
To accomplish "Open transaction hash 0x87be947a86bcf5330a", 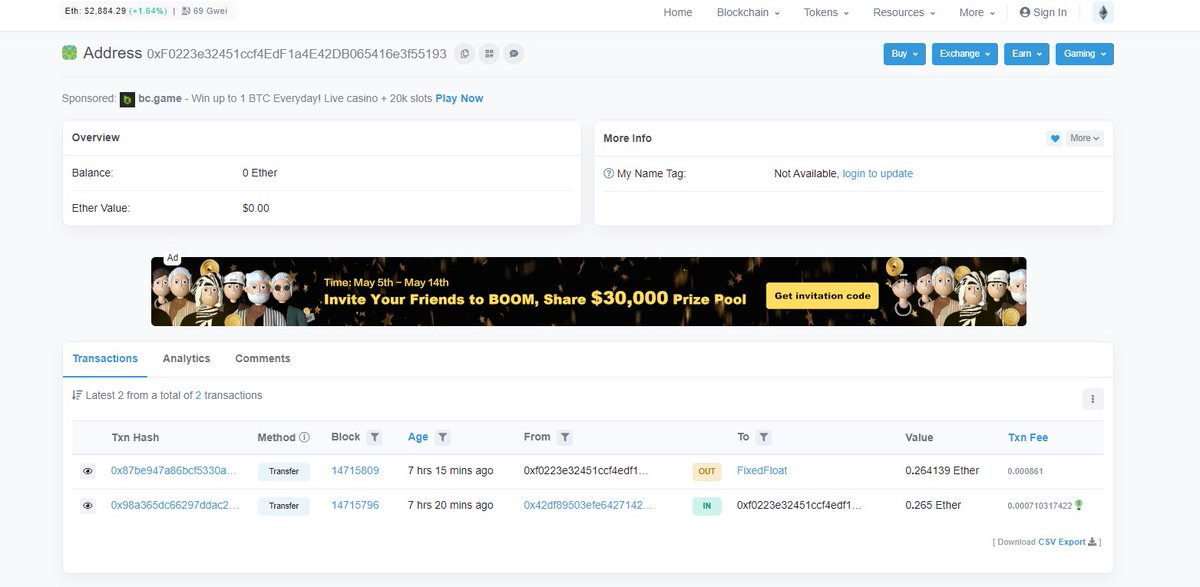I will (175, 471).
